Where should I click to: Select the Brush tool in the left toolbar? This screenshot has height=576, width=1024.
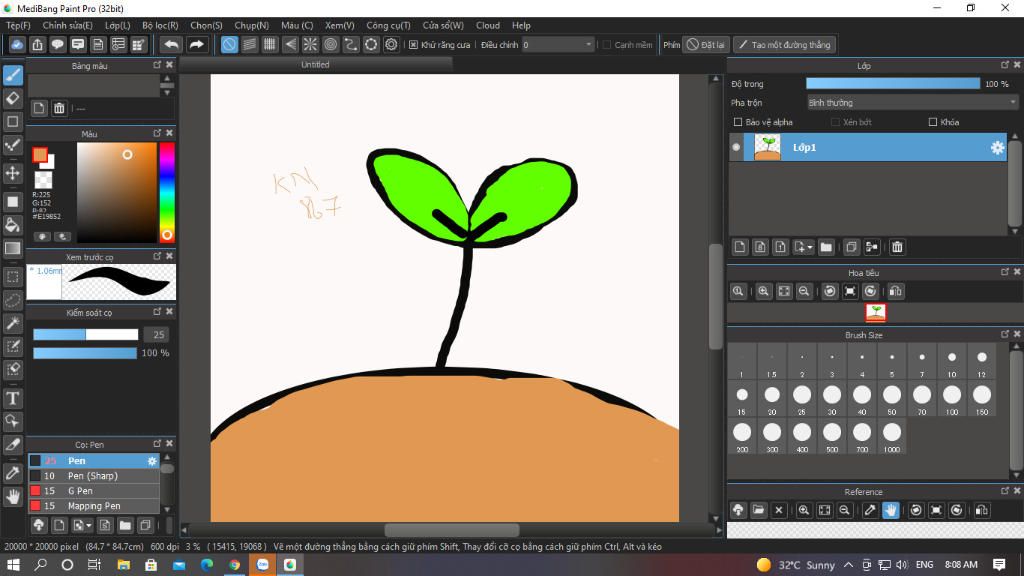point(13,75)
